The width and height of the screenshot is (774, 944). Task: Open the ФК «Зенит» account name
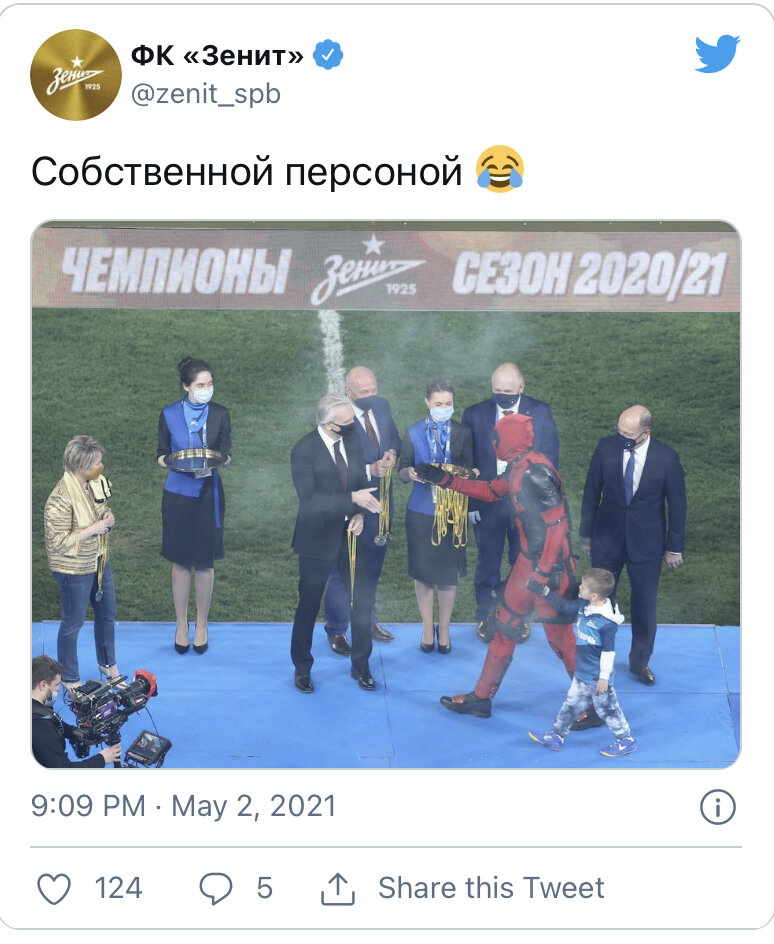tap(217, 56)
